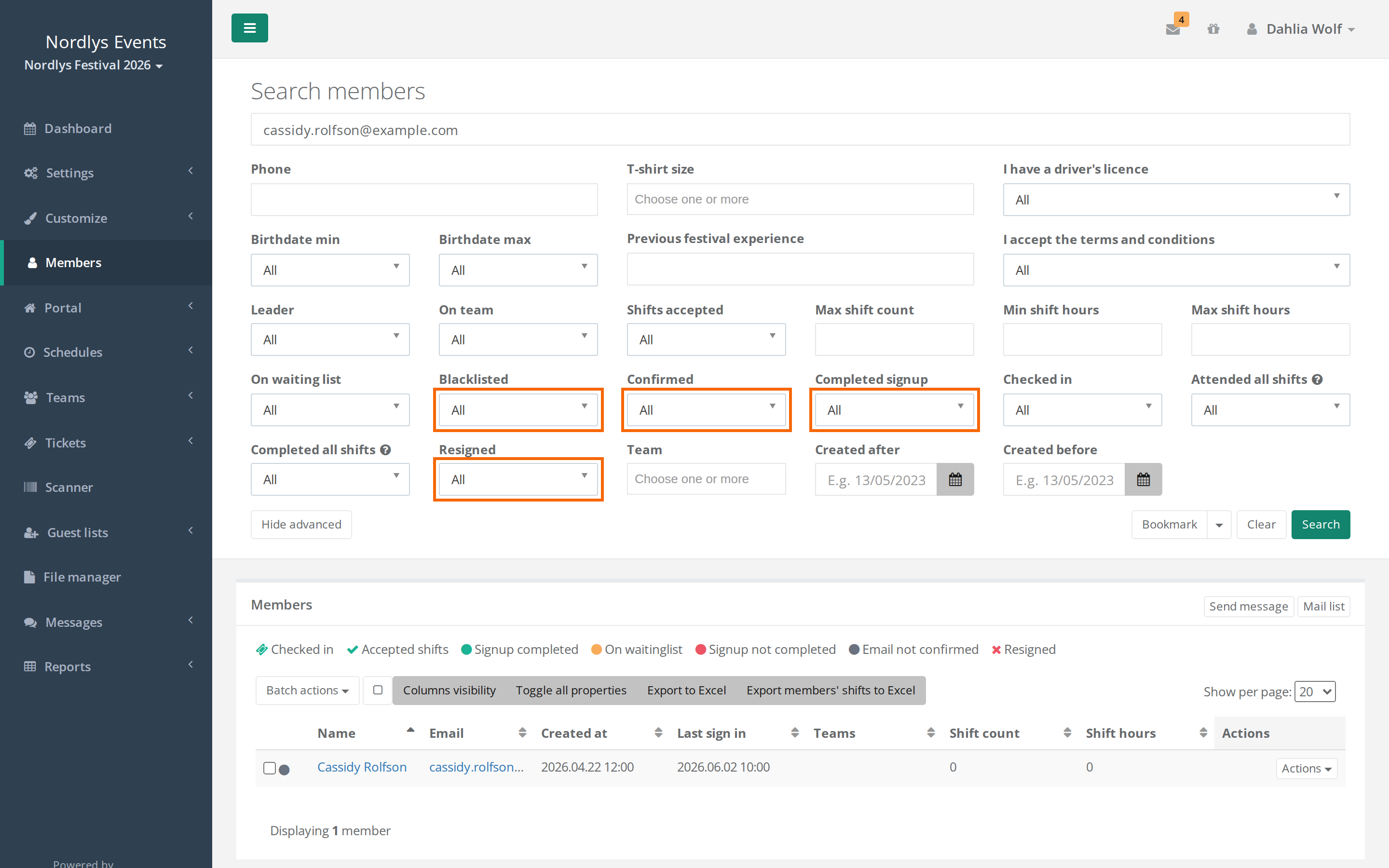Image resolution: width=1389 pixels, height=868 pixels.
Task: Sort by Last sign in arrows
Action: click(x=795, y=732)
